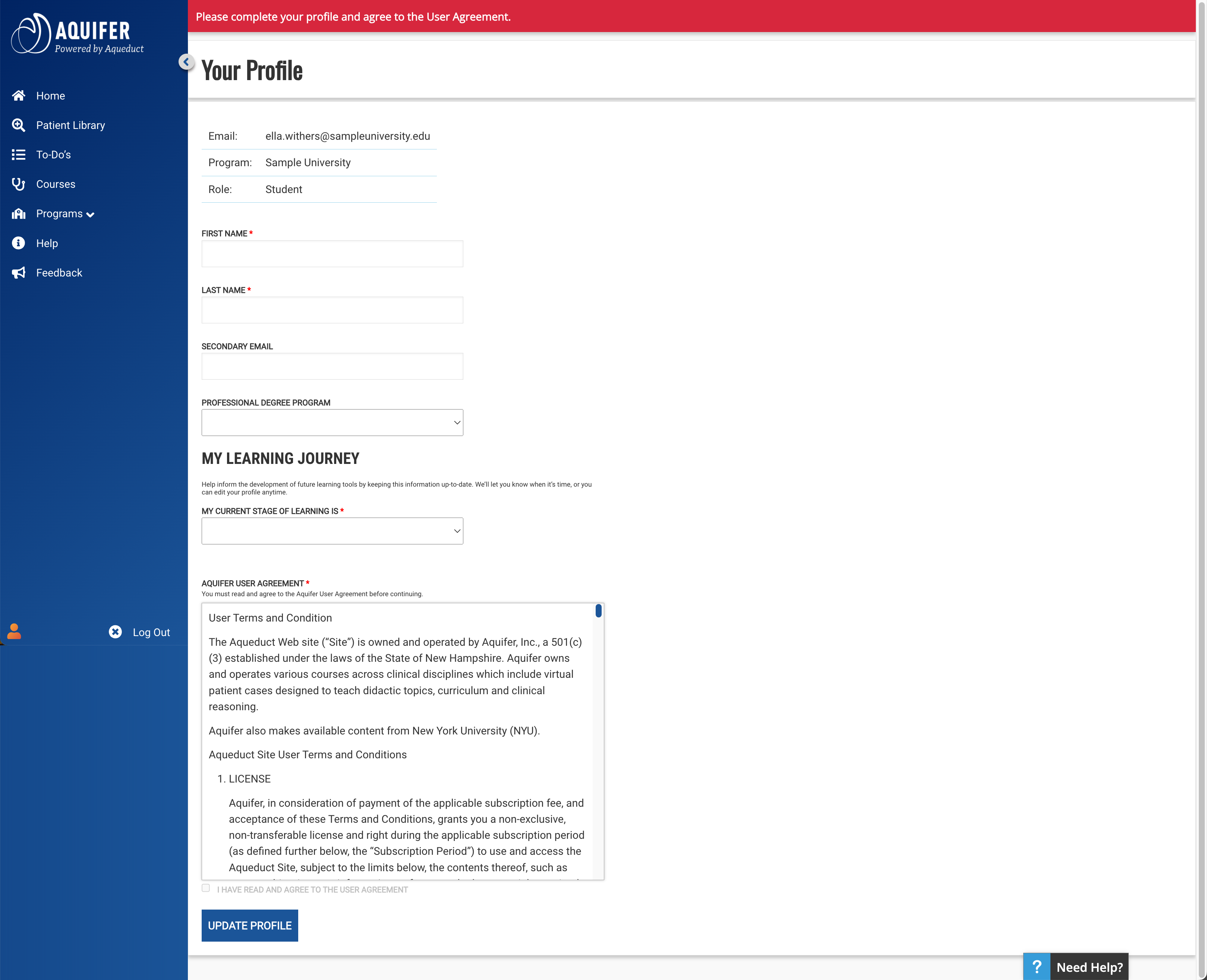Check the agree to User Agreement checkbox
Image resolution: width=1207 pixels, height=980 pixels.
206,888
